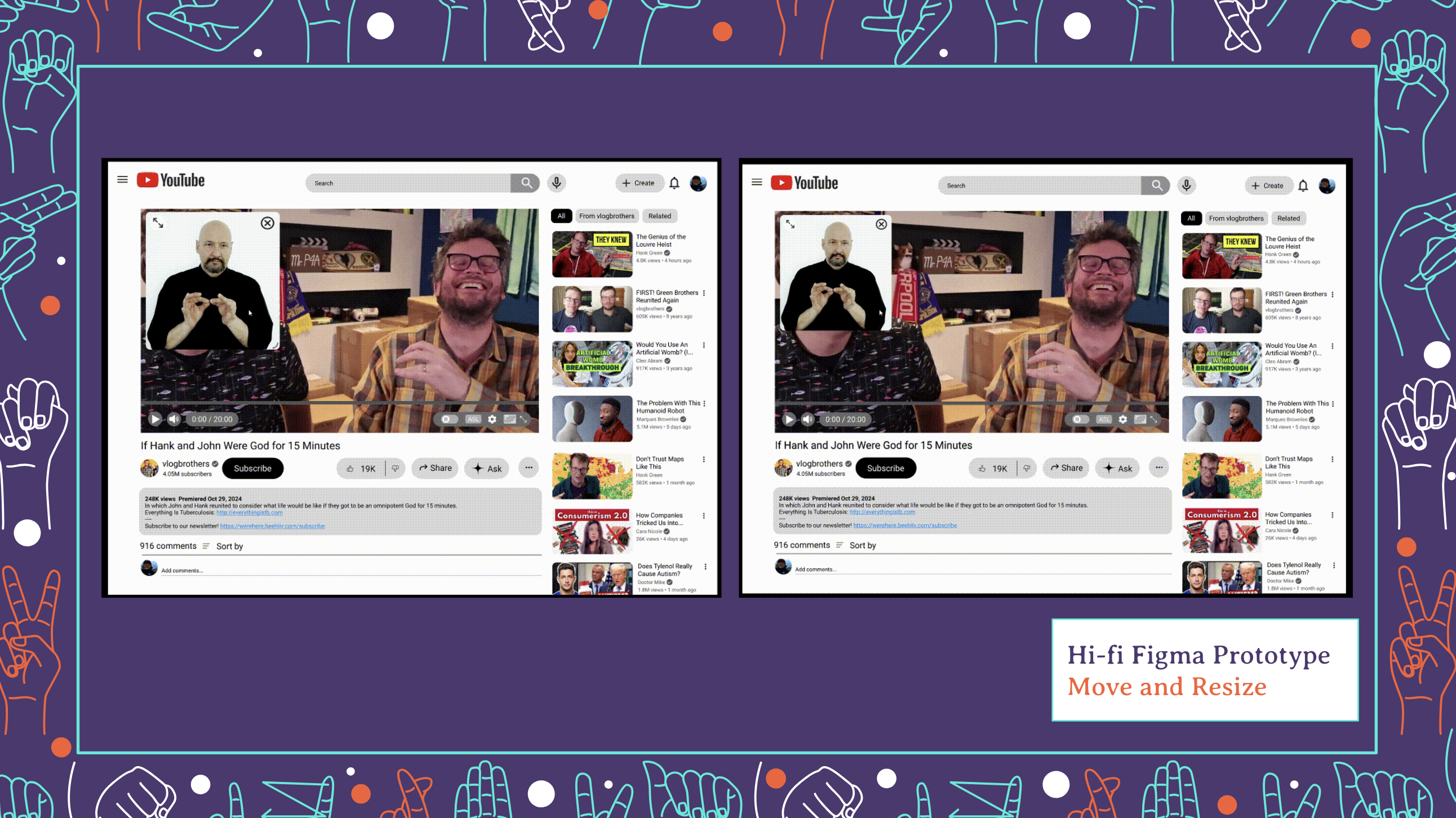Screen dimensions: 1456x818
Task: Click the search magnifier in right YouTube header
Action: [1156, 185]
